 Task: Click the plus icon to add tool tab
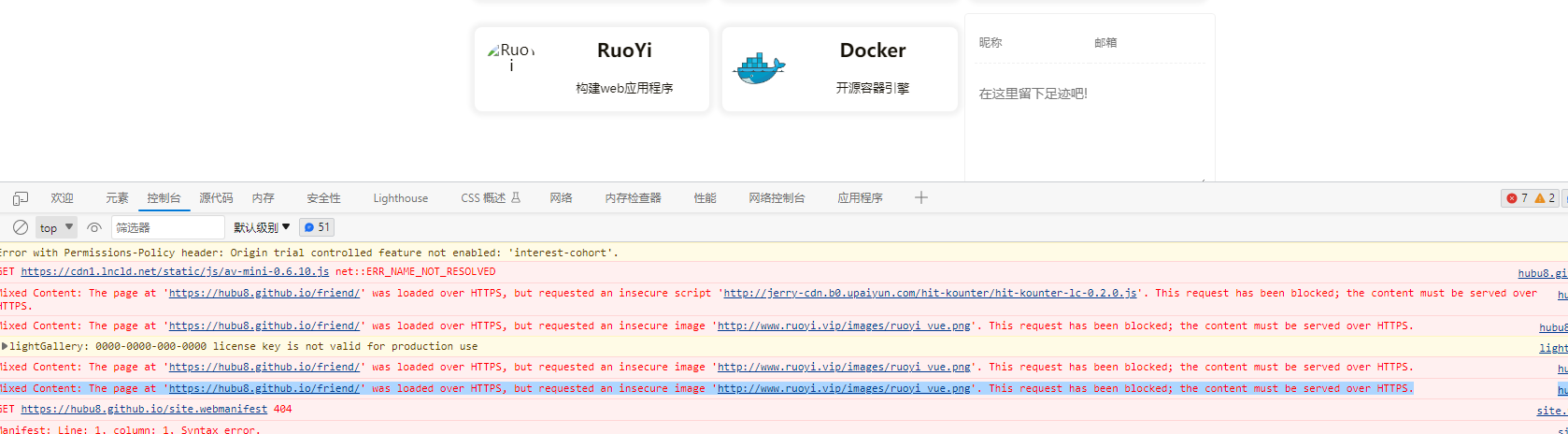920,197
